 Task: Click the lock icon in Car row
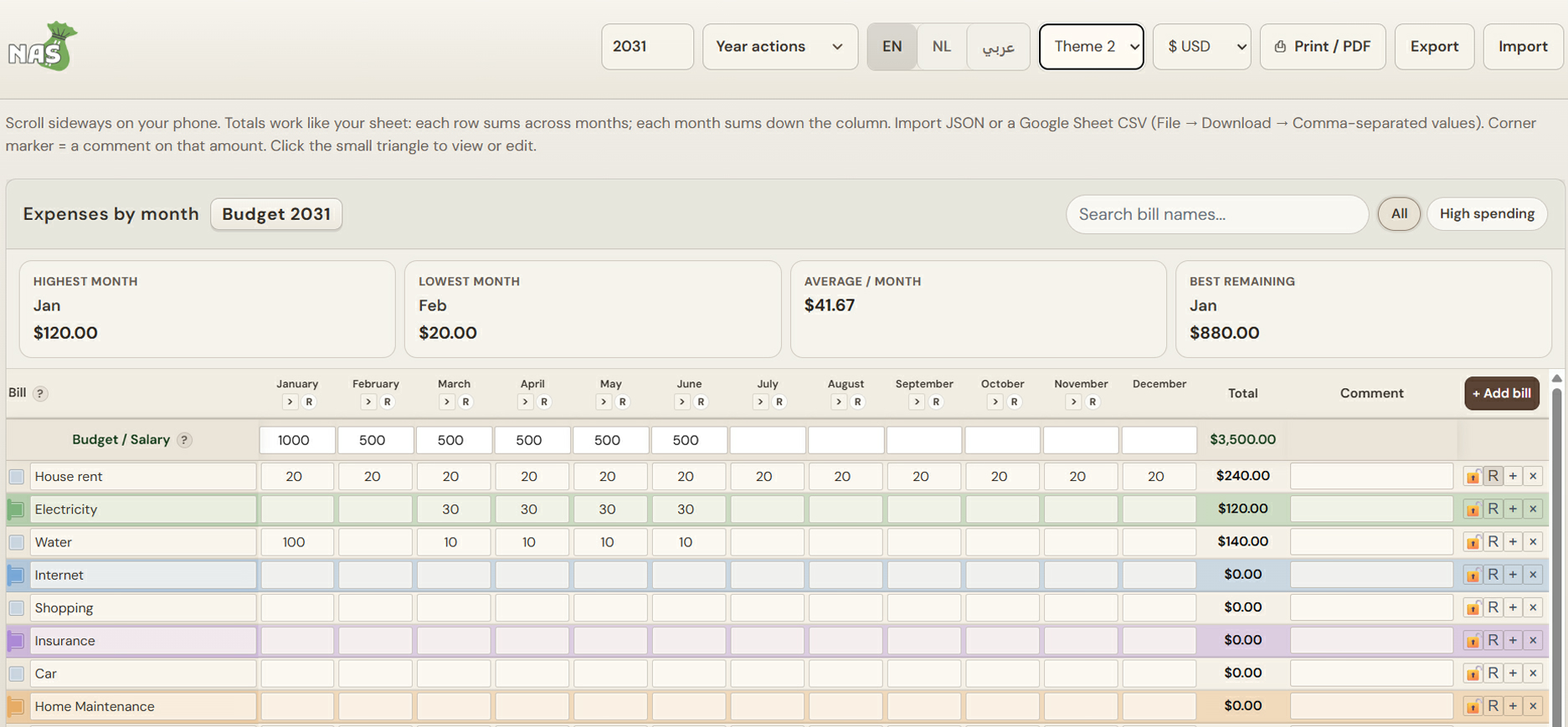[x=1473, y=673]
